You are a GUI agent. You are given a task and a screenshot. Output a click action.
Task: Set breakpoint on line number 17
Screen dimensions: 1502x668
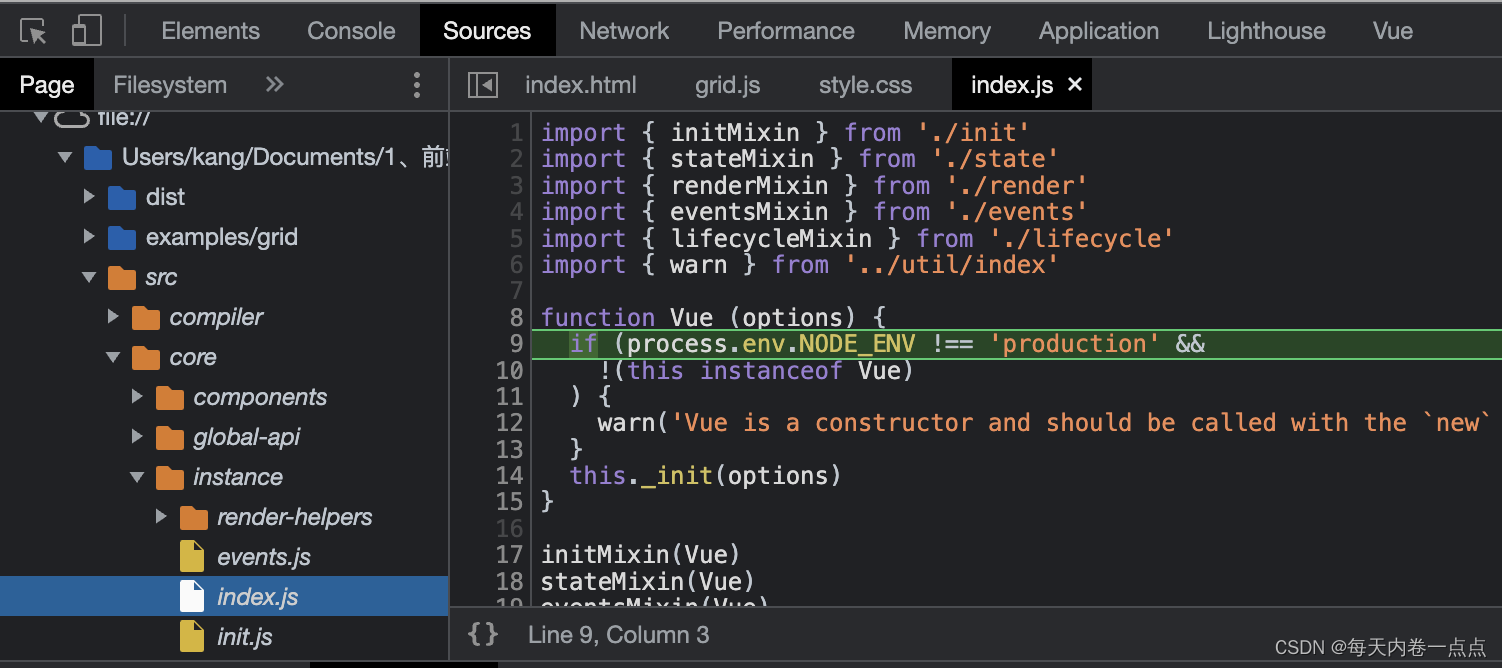[510, 554]
